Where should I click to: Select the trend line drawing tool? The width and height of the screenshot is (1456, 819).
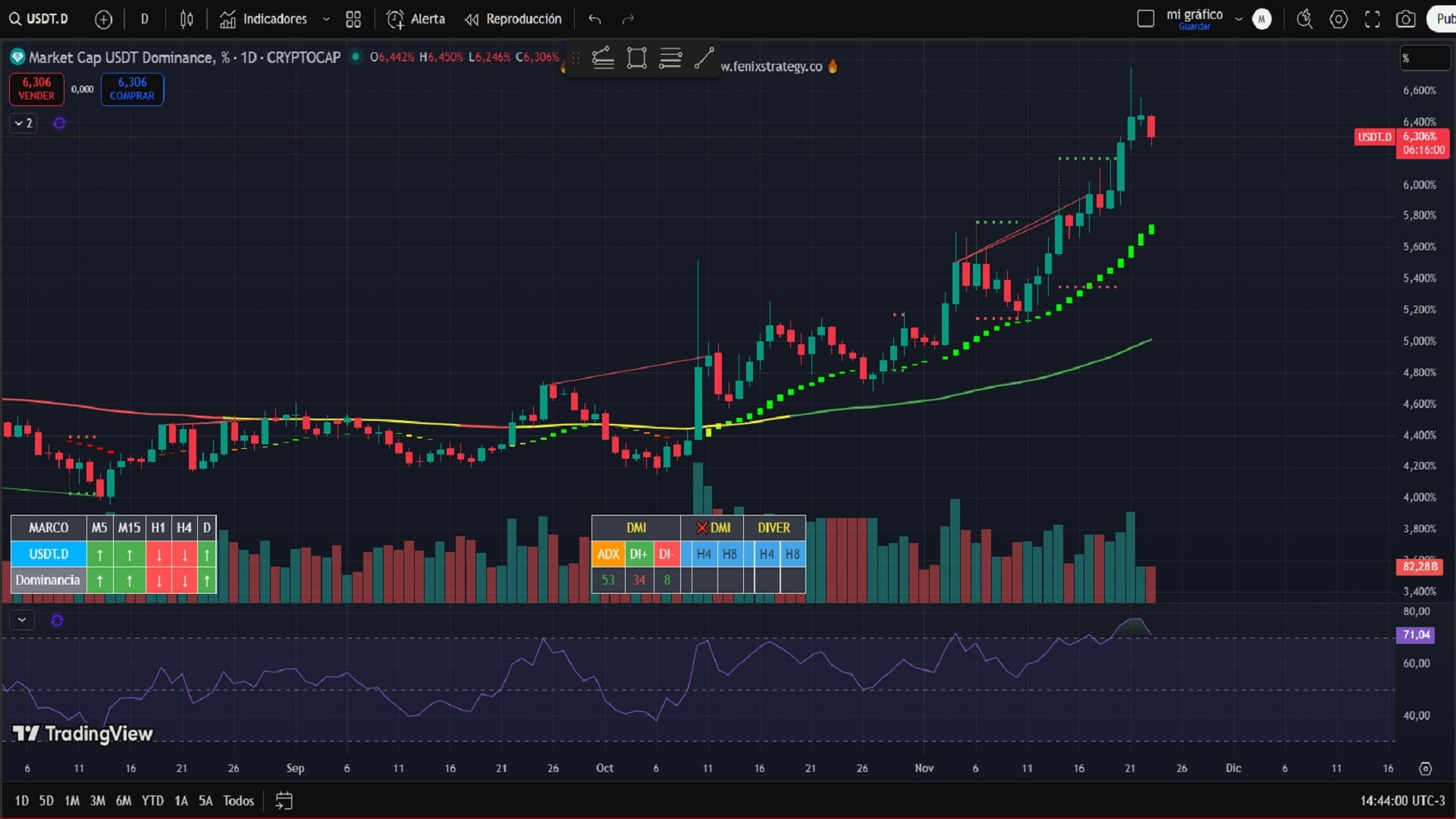704,58
